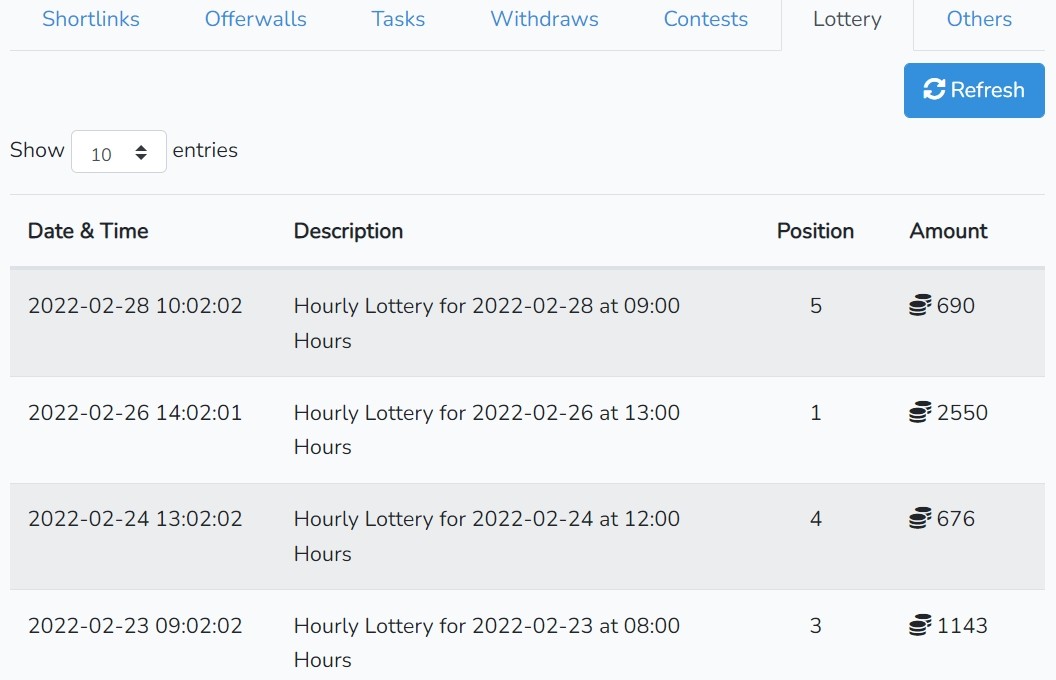Click the coins icon beside amount 690

tap(920, 305)
